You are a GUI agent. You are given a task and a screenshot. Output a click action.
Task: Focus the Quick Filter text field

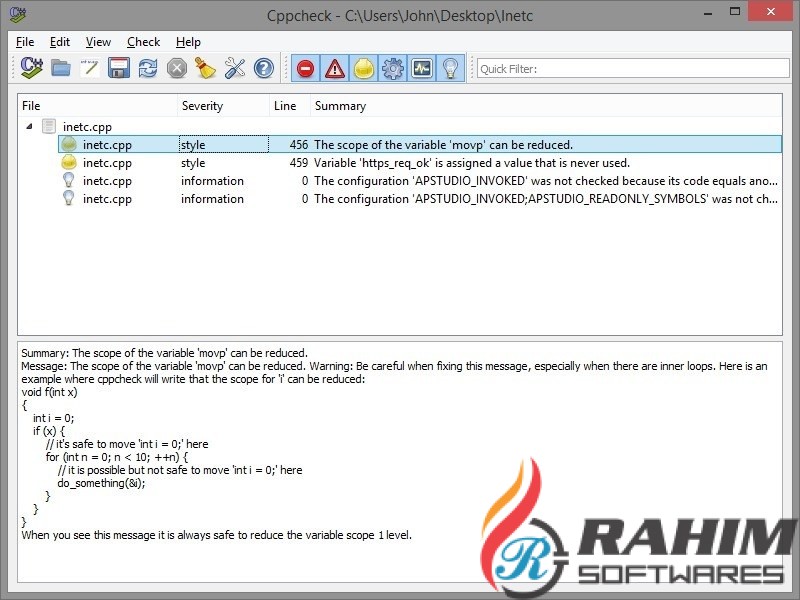633,68
